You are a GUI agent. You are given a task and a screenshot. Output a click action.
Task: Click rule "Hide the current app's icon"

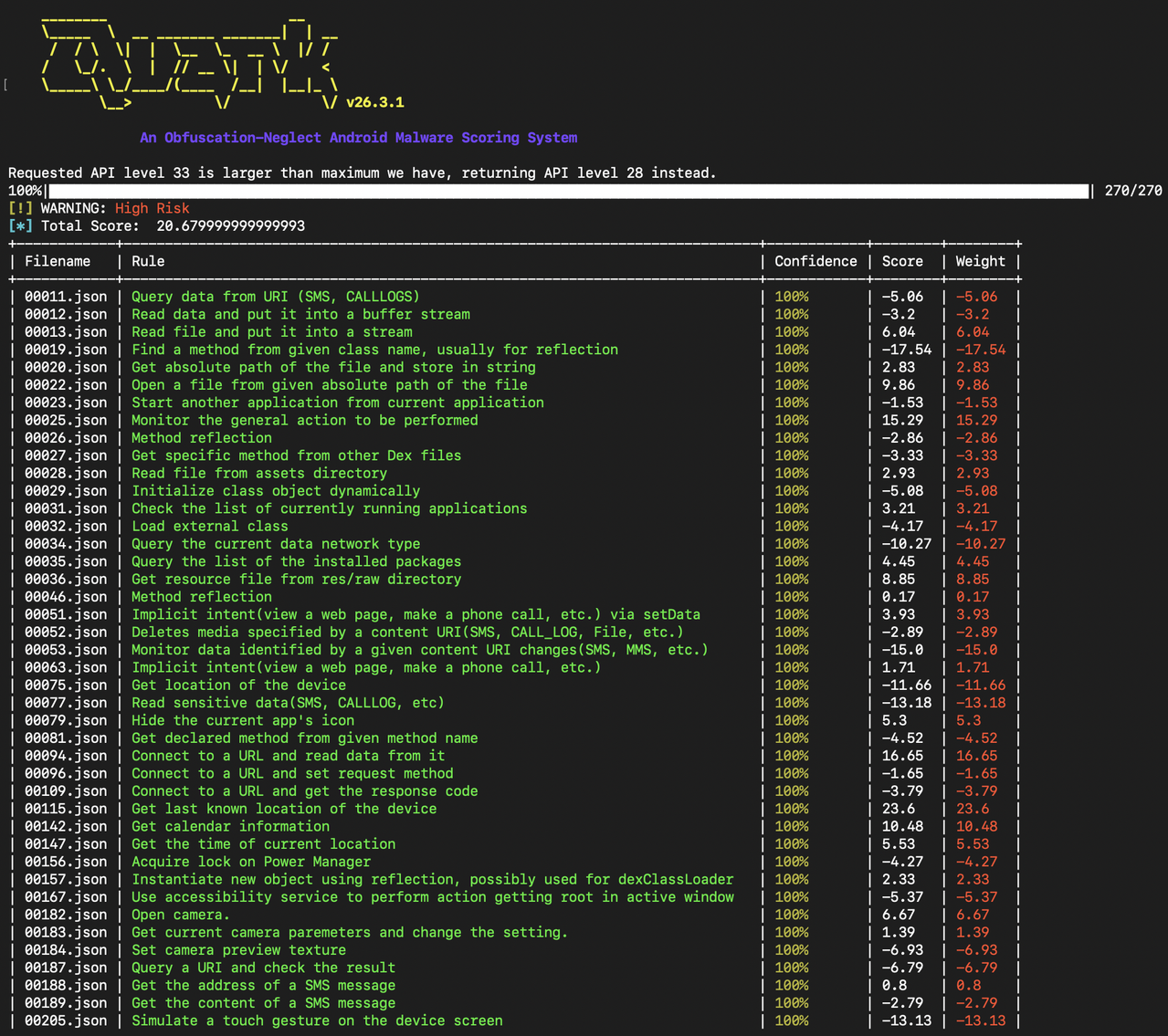[x=243, y=720]
